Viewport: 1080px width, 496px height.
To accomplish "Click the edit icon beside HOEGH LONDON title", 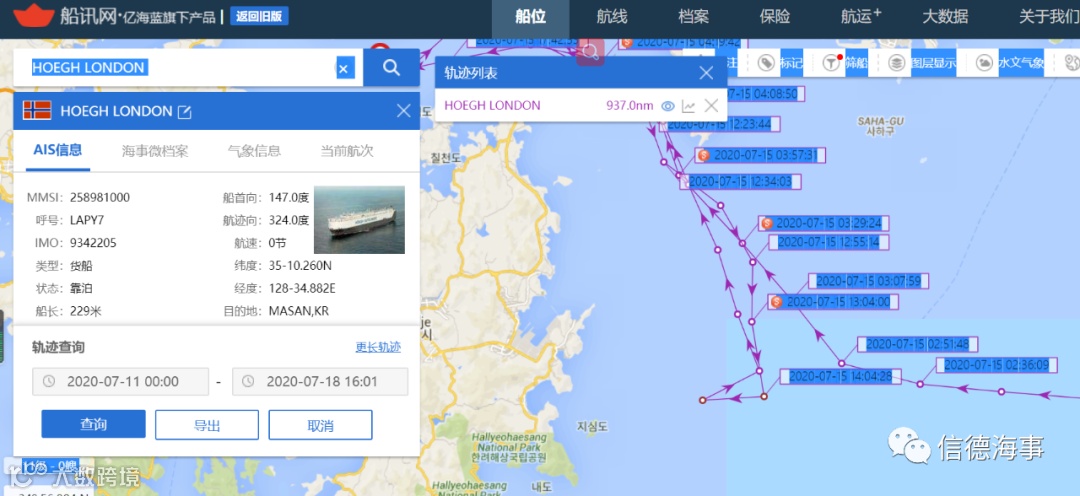I will [185, 112].
